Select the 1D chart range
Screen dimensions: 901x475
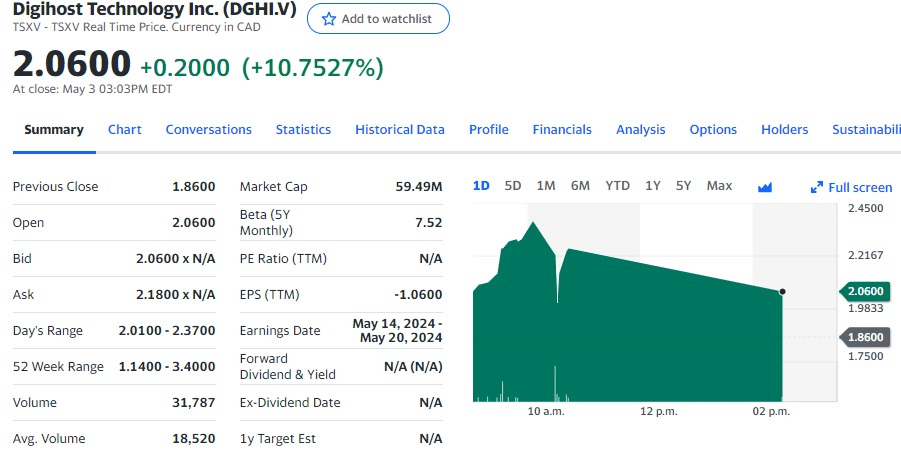[481, 186]
